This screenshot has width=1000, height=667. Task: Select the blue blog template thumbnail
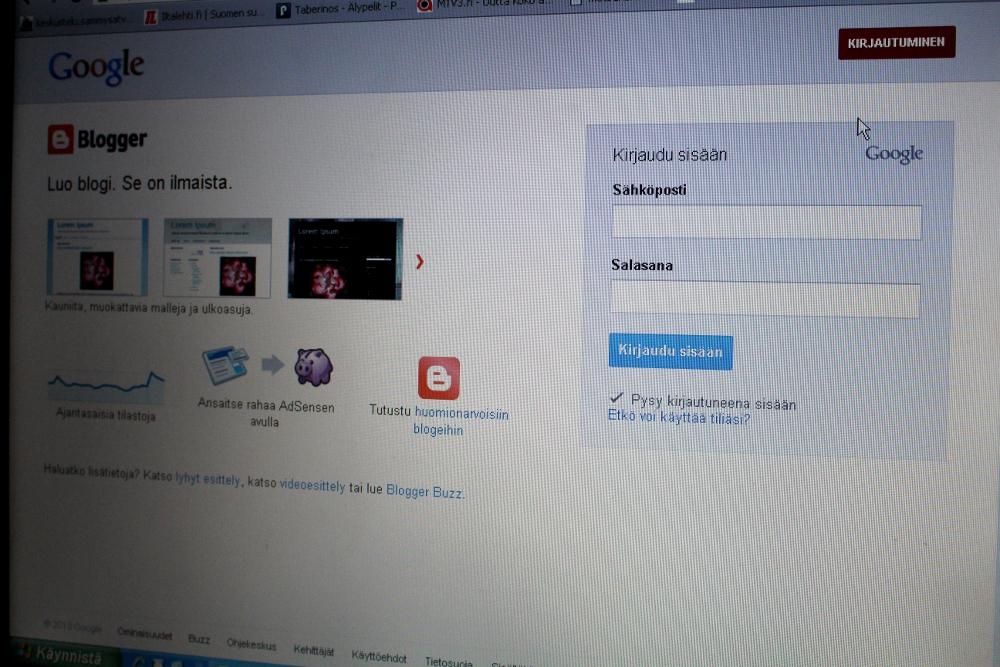coord(98,257)
